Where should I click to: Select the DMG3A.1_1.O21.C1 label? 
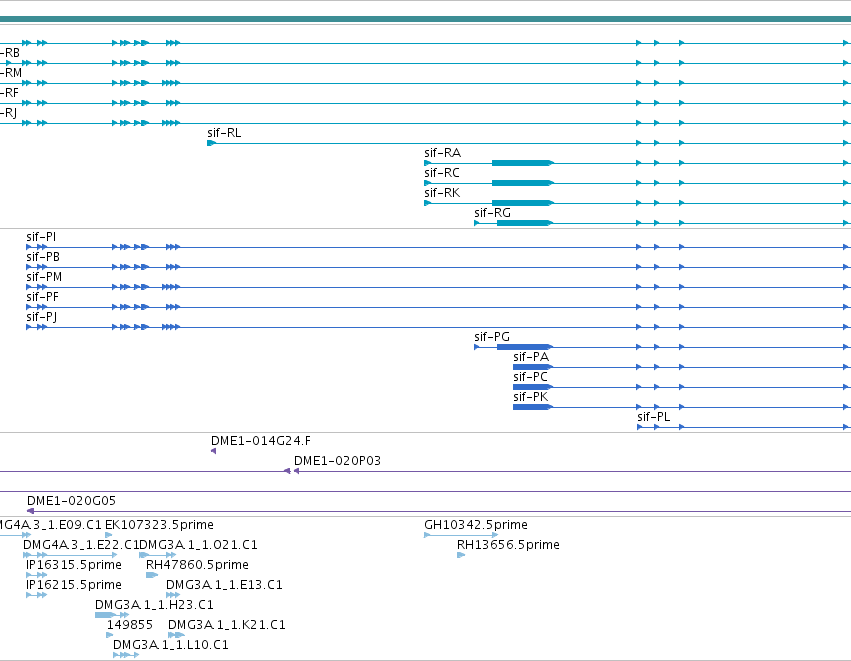198,545
